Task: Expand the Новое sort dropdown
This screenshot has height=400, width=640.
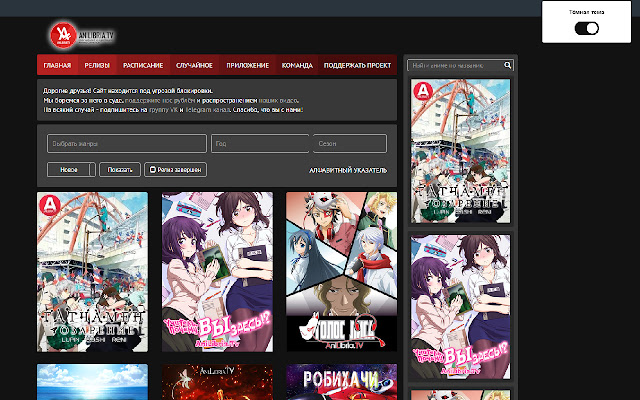Action: pyautogui.click(x=71, y=170)
